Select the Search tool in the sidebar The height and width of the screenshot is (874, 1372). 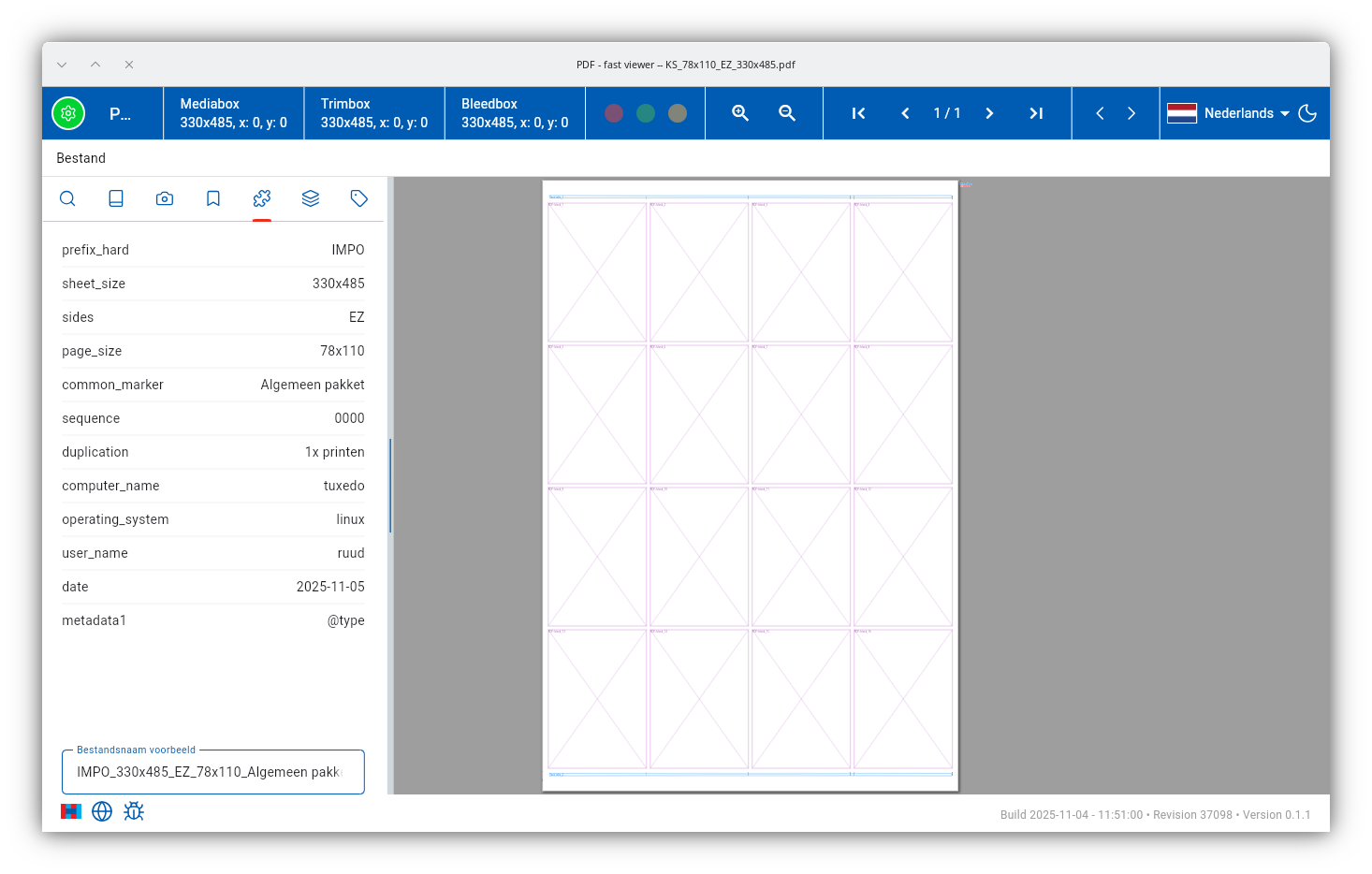[67, 198]
